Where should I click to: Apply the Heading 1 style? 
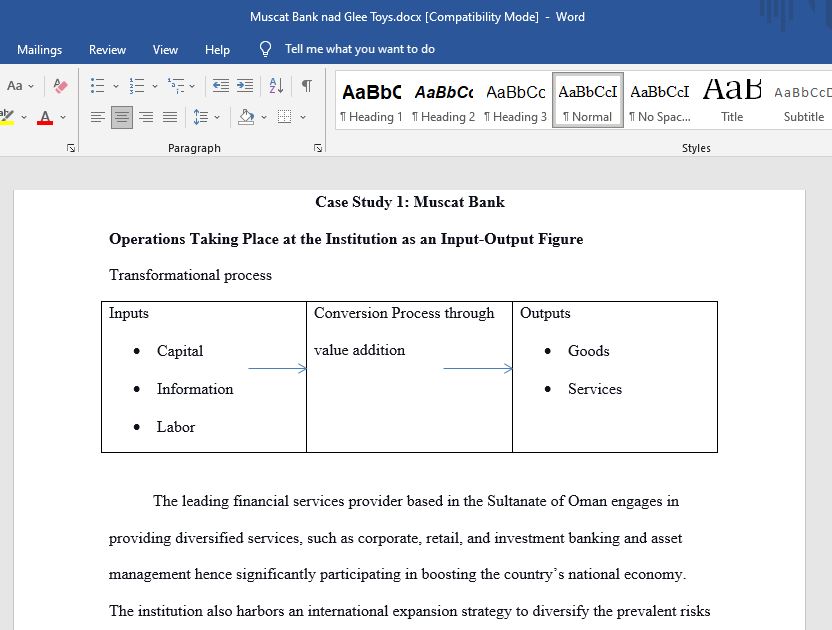click(371, 101)
